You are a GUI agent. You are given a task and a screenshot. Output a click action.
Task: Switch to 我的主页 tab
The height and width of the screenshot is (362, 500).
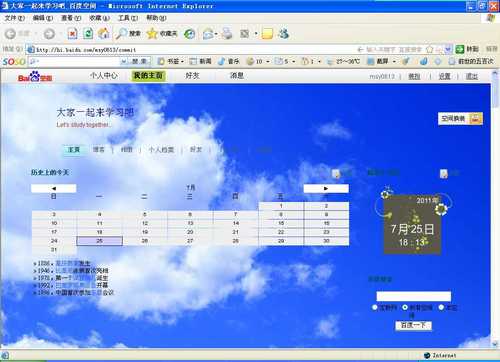coord(148,76)
